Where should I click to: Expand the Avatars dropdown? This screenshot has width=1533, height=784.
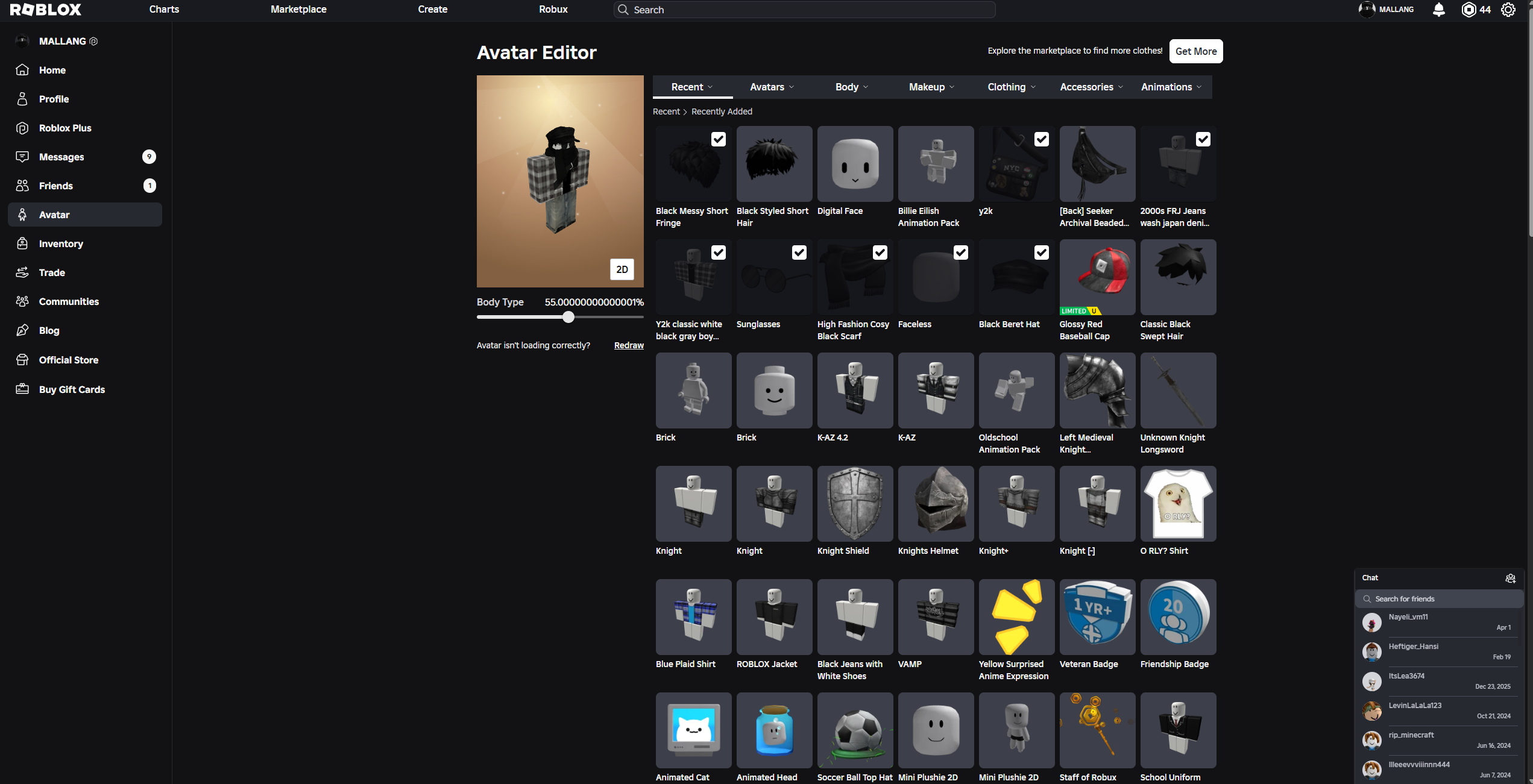point(772,87)
